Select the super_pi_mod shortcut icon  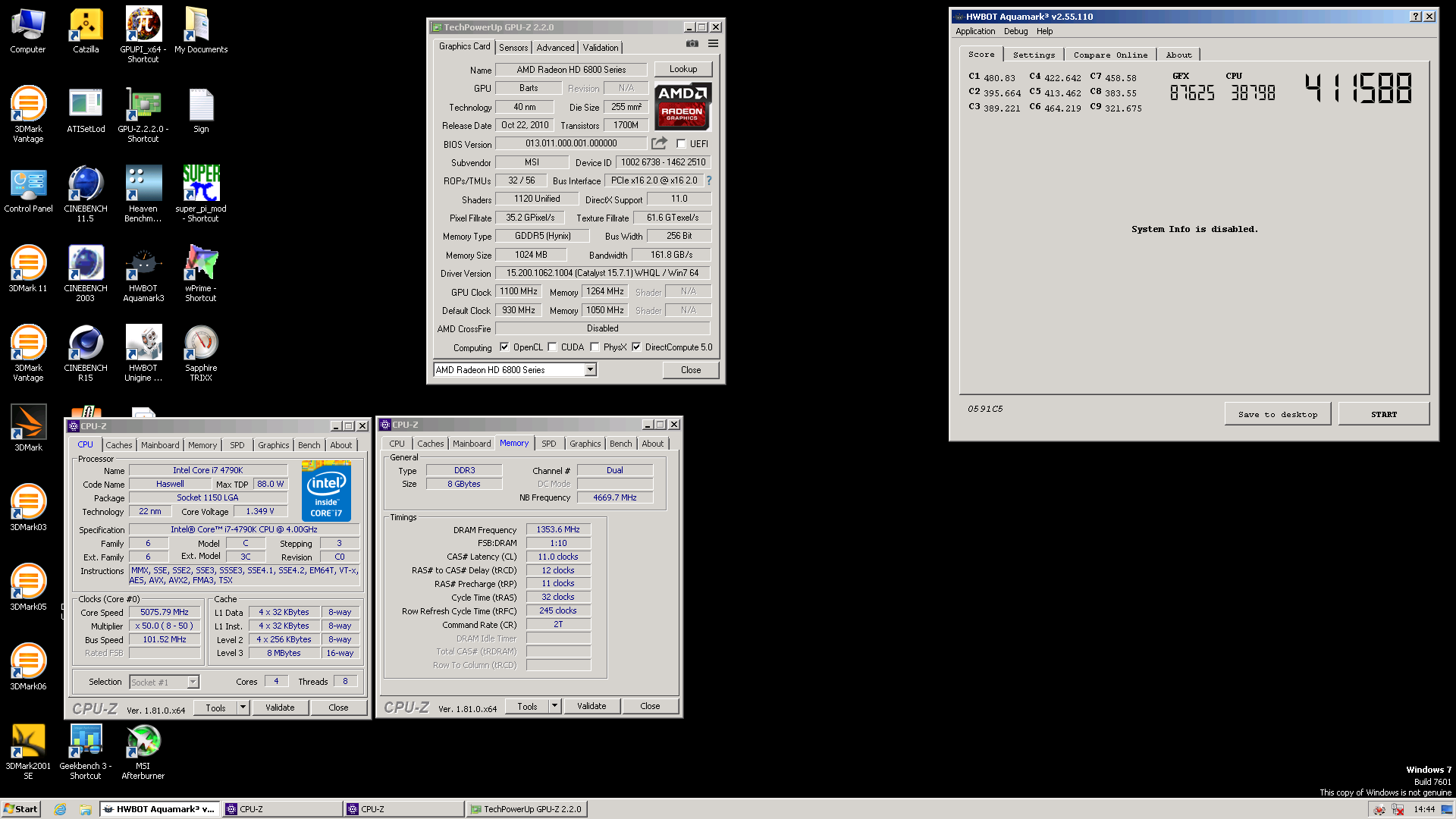(x=201, y=194)
